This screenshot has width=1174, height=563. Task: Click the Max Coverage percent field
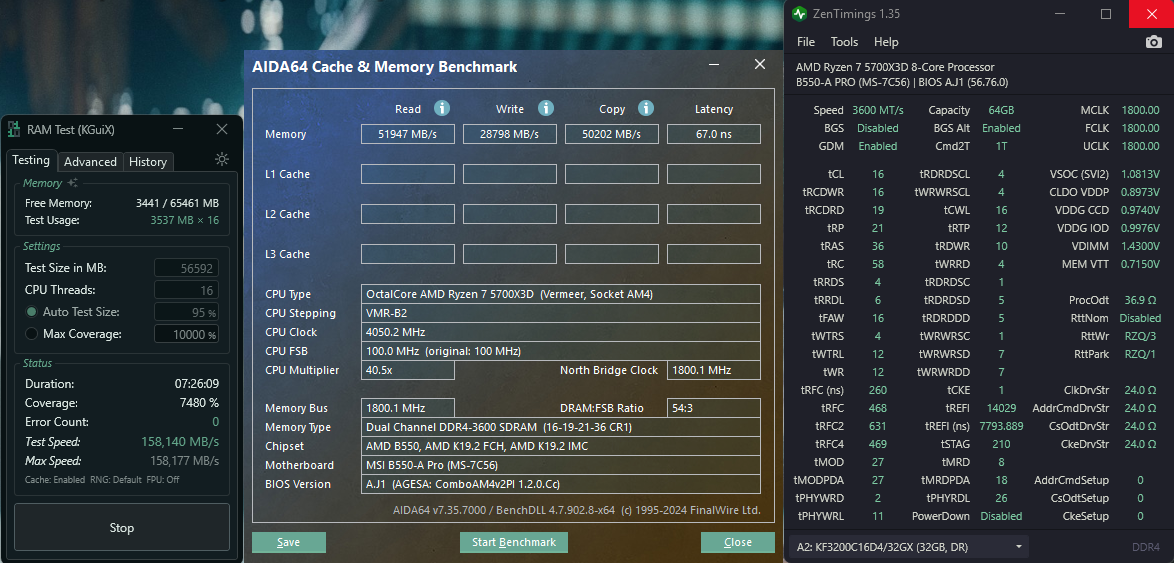click(186, 334)
